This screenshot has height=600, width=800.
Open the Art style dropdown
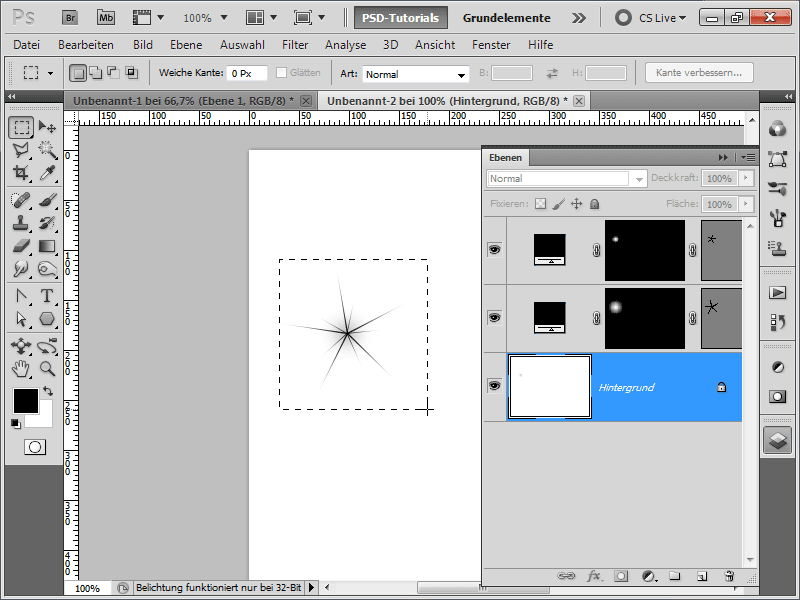415,74
